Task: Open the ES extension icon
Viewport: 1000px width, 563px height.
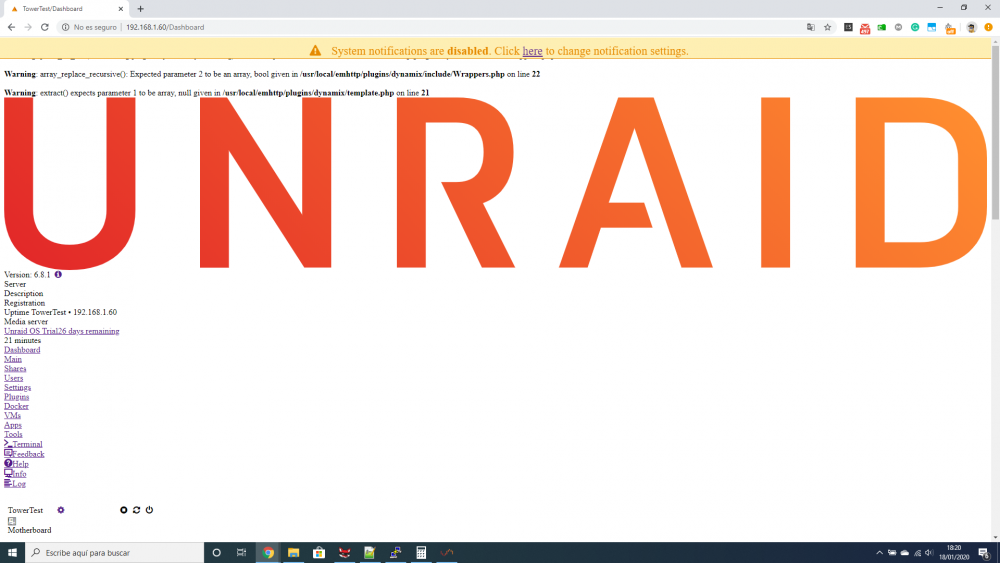Action: click(x=848, y=27)
